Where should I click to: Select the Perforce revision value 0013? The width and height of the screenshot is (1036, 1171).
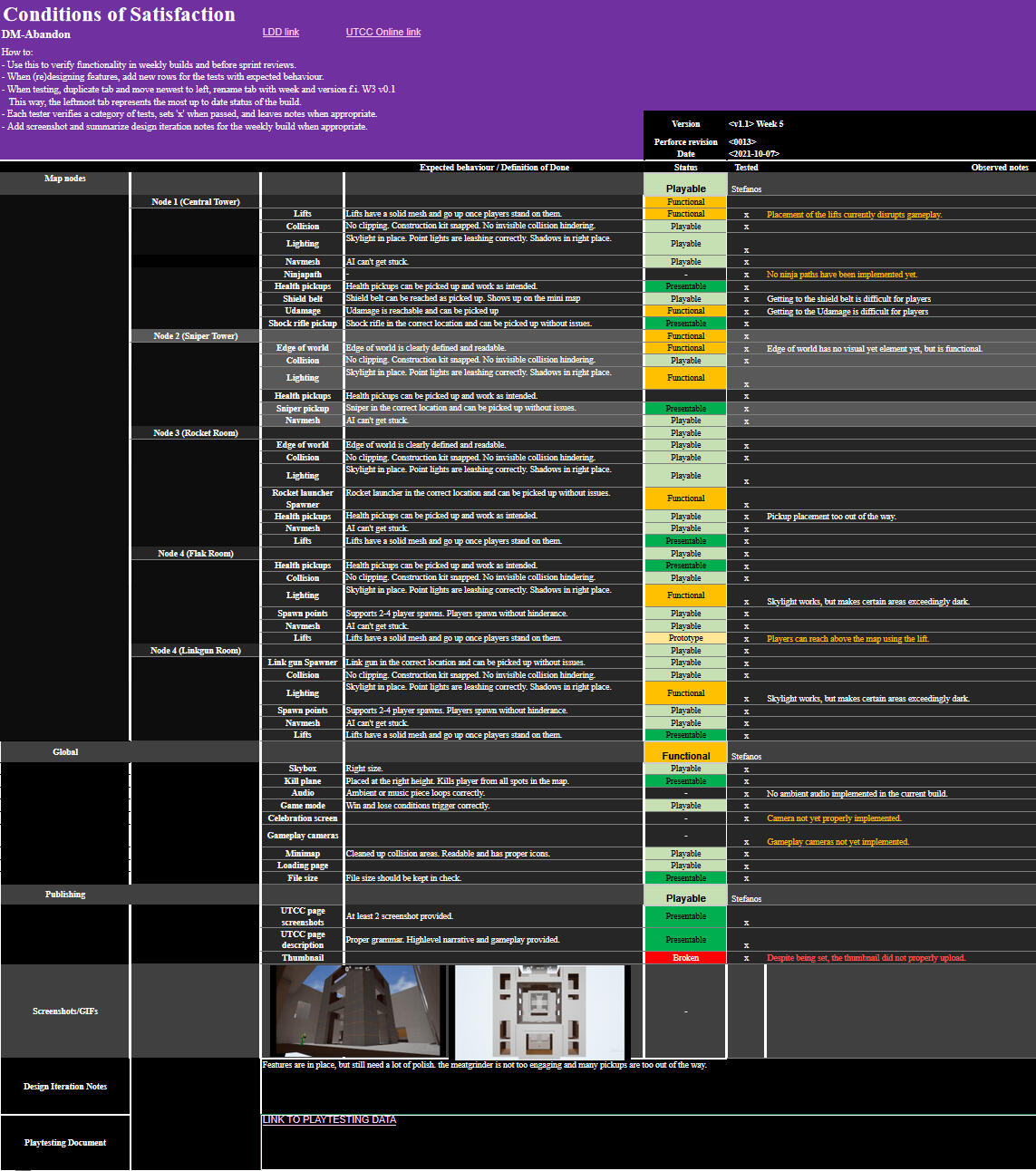click(741, 142)
